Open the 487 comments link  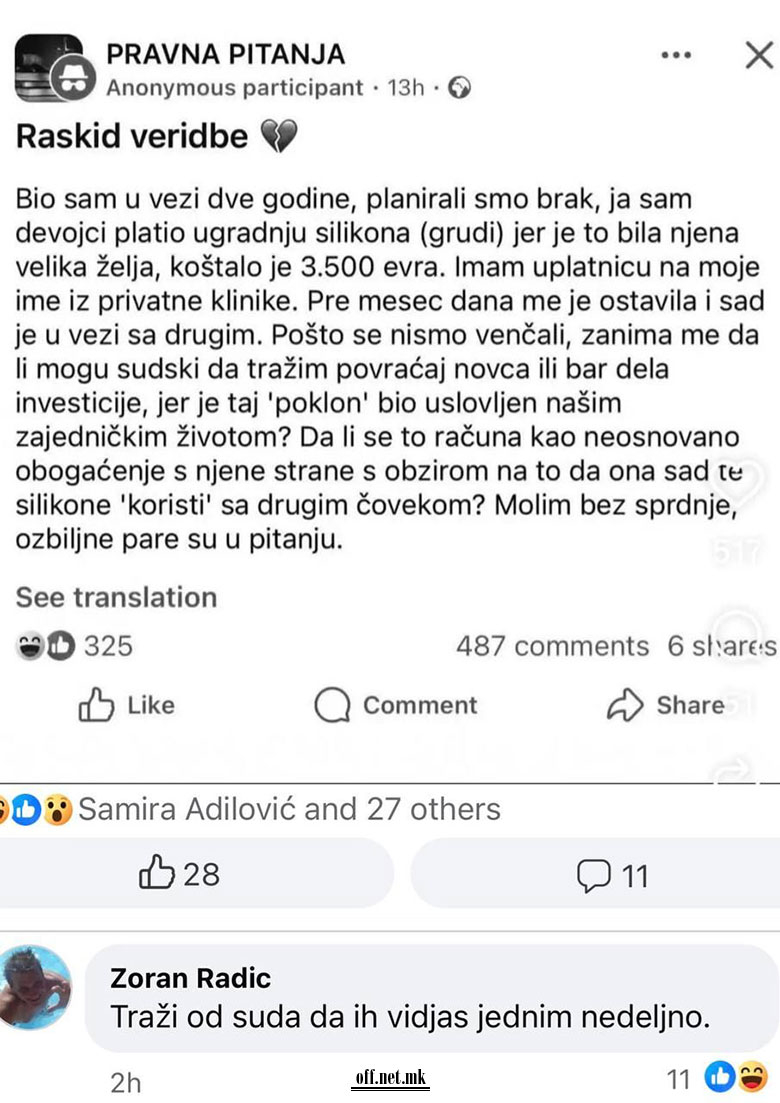pos(552,646)
